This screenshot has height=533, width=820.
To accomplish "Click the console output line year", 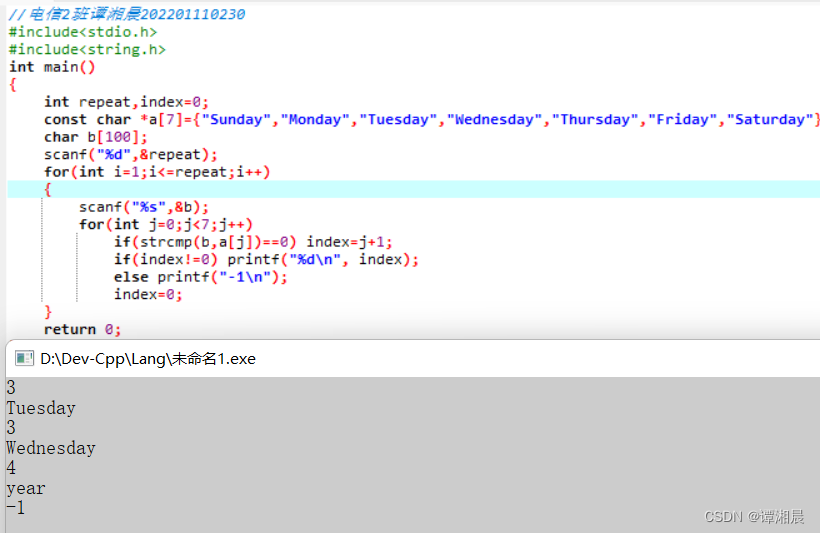I will (26, 489).
